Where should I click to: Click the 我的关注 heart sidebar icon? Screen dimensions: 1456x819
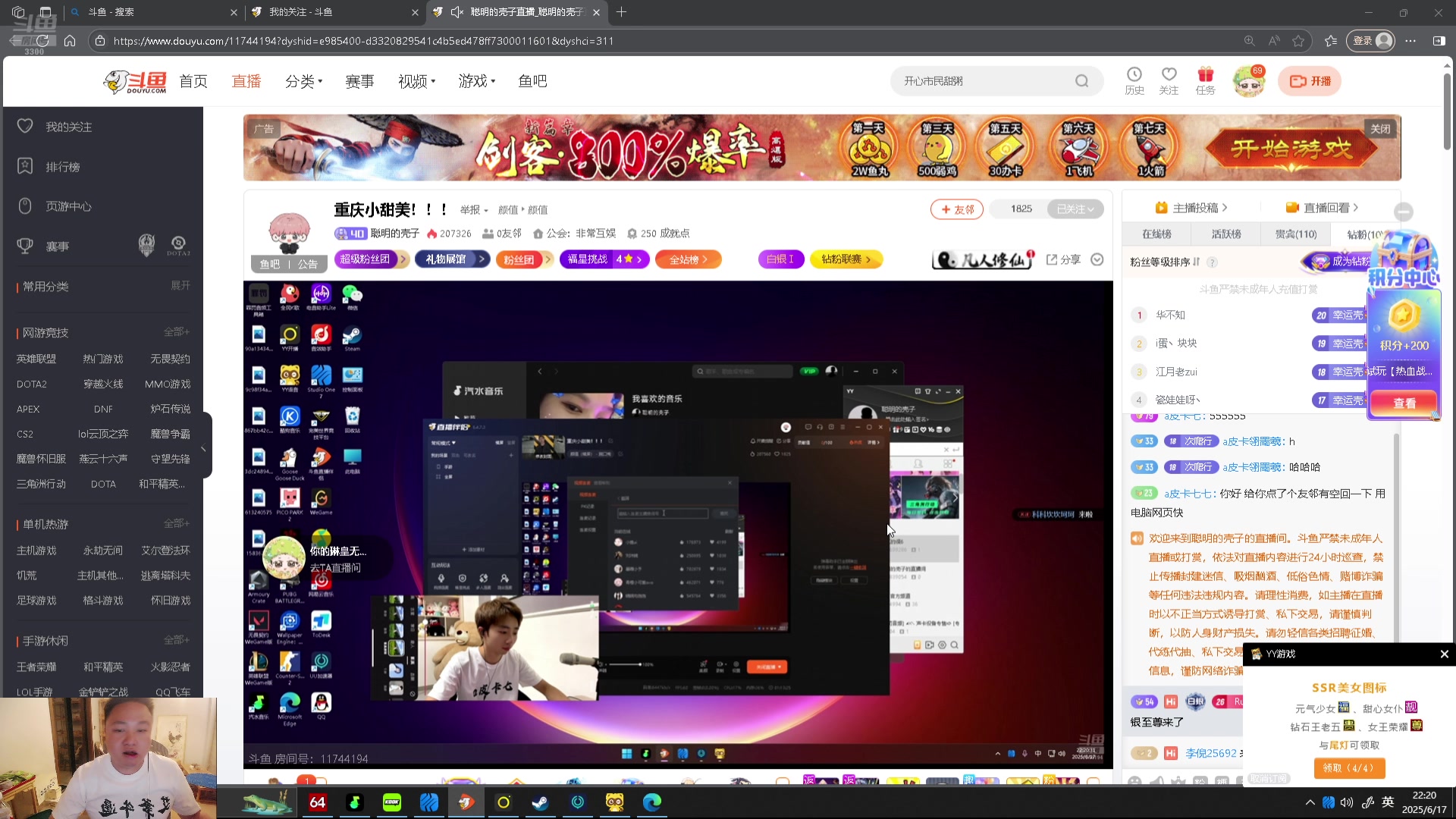click(25, 126)
